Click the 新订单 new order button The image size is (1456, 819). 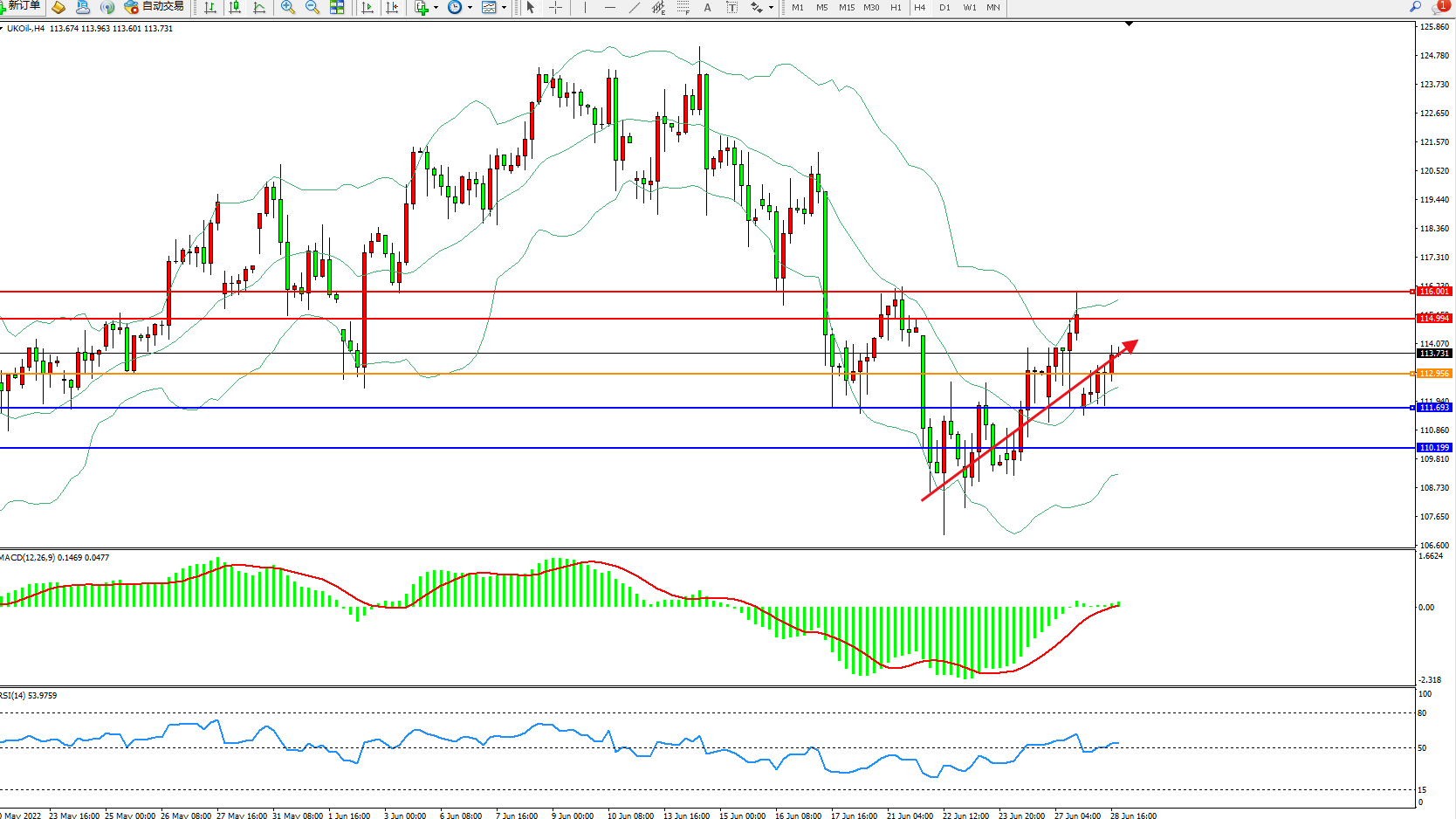21,7
